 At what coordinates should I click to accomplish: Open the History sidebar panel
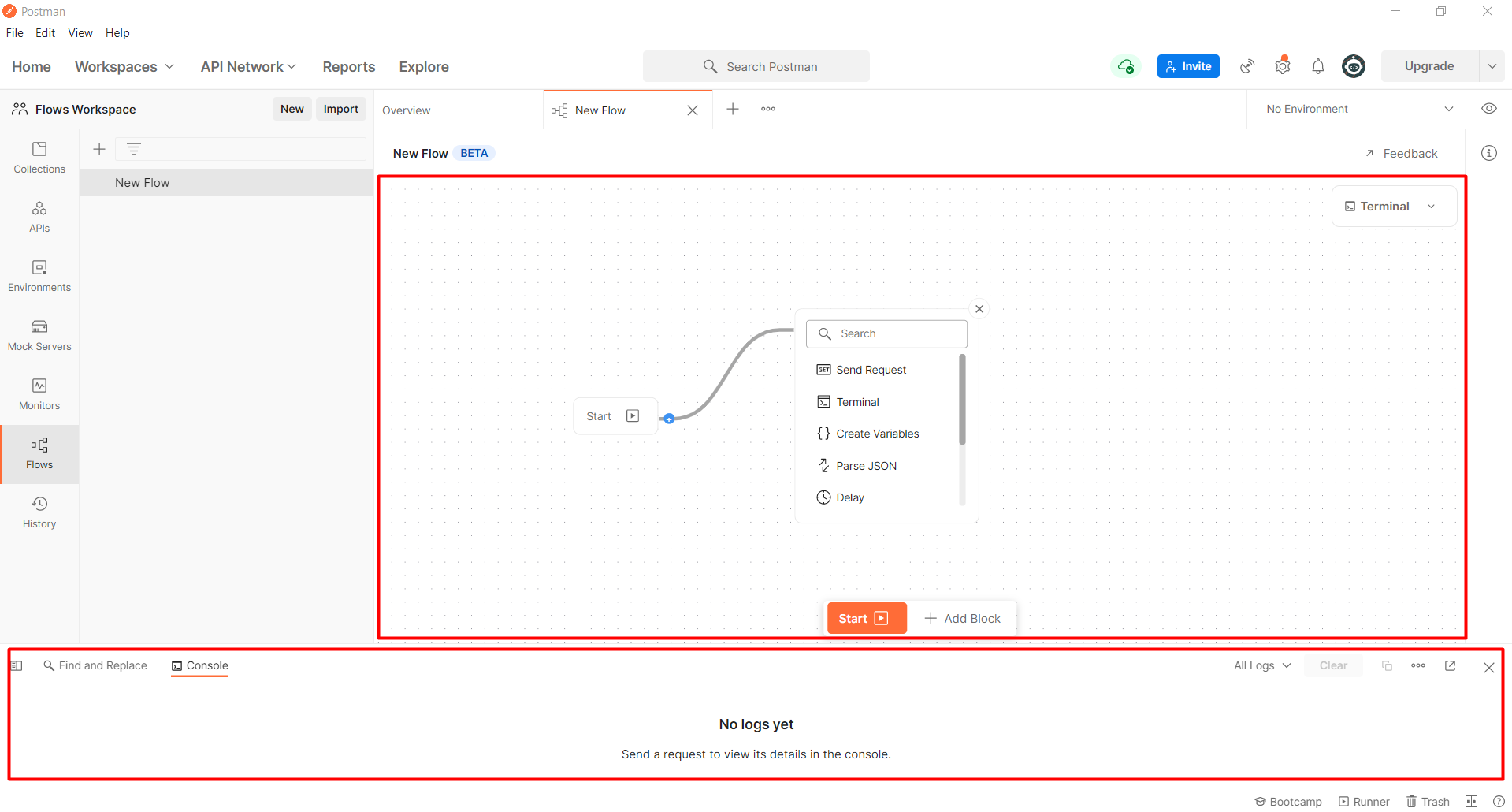pyautogui.click(x=39, y=512)
